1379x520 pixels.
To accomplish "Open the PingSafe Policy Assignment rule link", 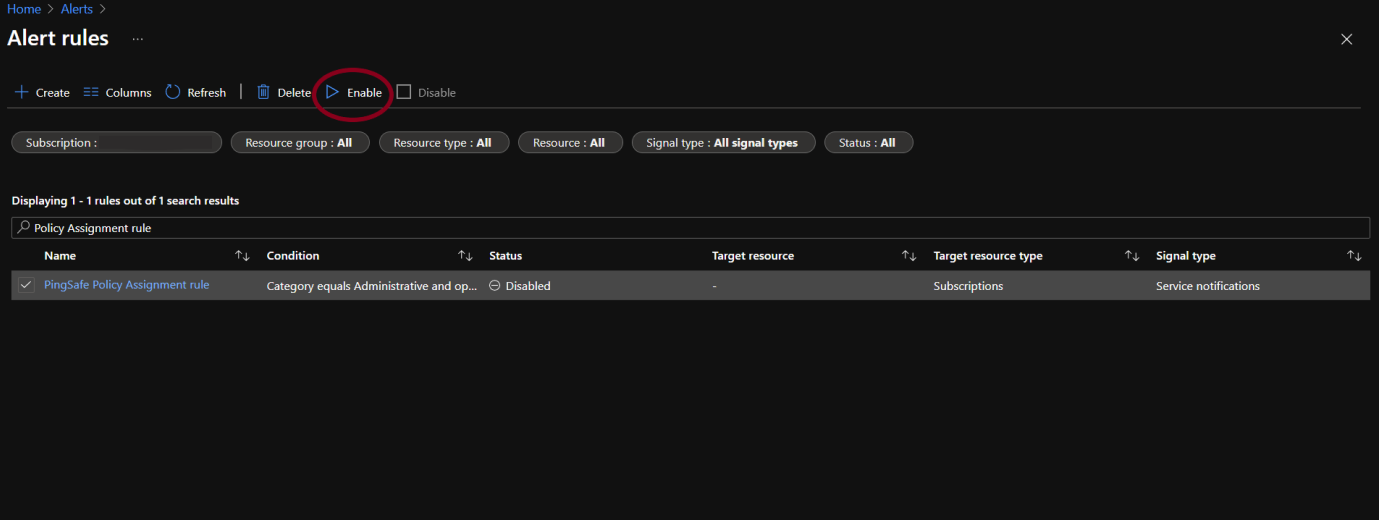I will (127, 285).
